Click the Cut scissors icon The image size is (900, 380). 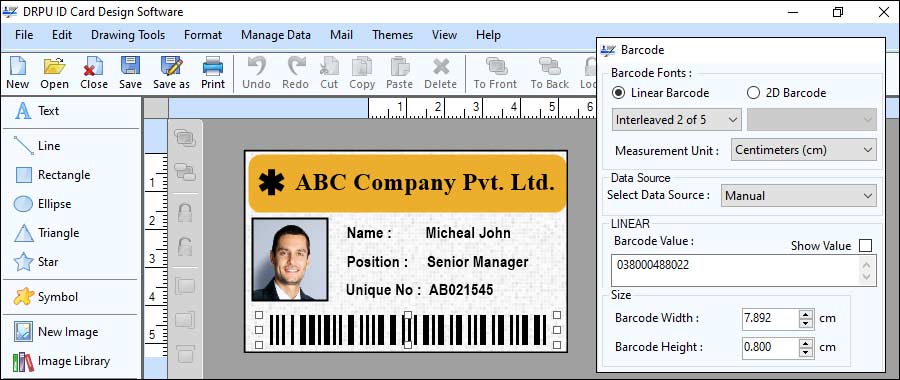tap(329, 66)
